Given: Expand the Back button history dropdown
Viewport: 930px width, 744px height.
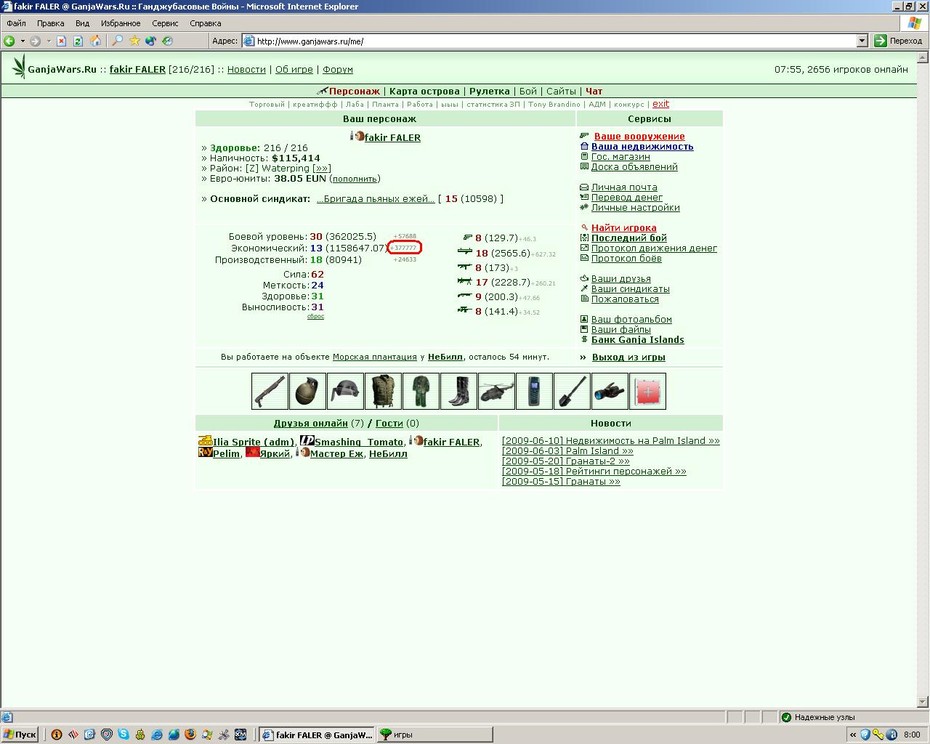Looking at the screenshot, I should click(x=23, y=41).
